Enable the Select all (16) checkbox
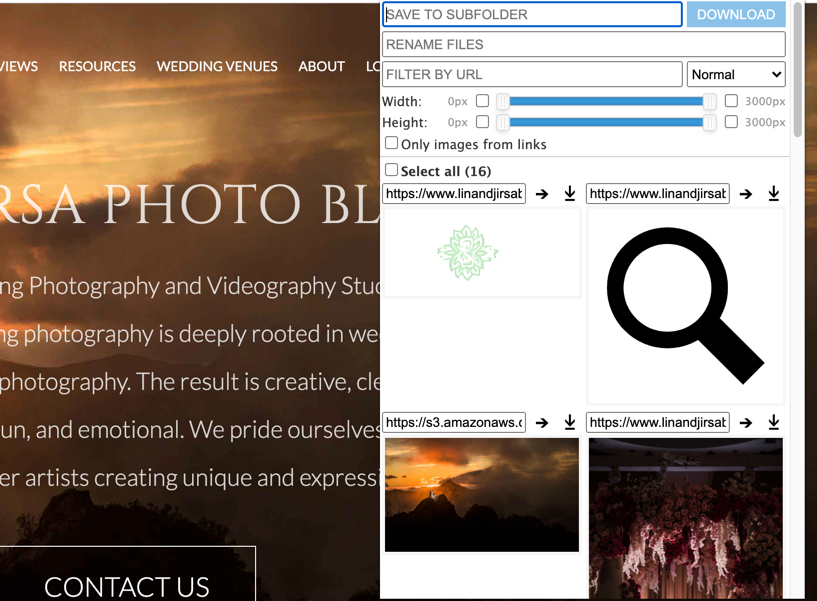The height and width of the screenshot is (601, 817). coord(391,170)
